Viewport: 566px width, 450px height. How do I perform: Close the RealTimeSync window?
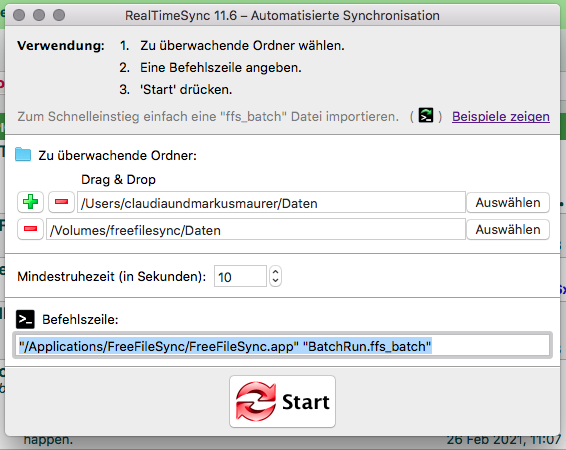click(x=19, y=15)
